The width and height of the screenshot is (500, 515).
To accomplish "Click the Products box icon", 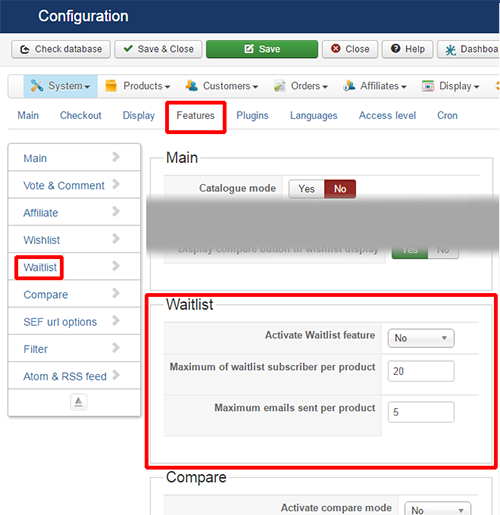I will (x=111, y=86).
